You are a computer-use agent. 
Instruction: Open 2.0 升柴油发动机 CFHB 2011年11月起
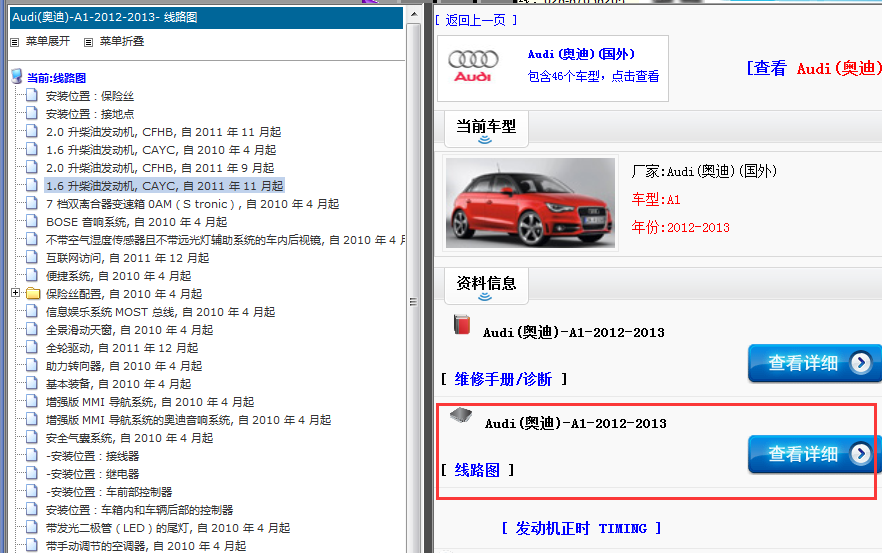(x=163, y=132)
